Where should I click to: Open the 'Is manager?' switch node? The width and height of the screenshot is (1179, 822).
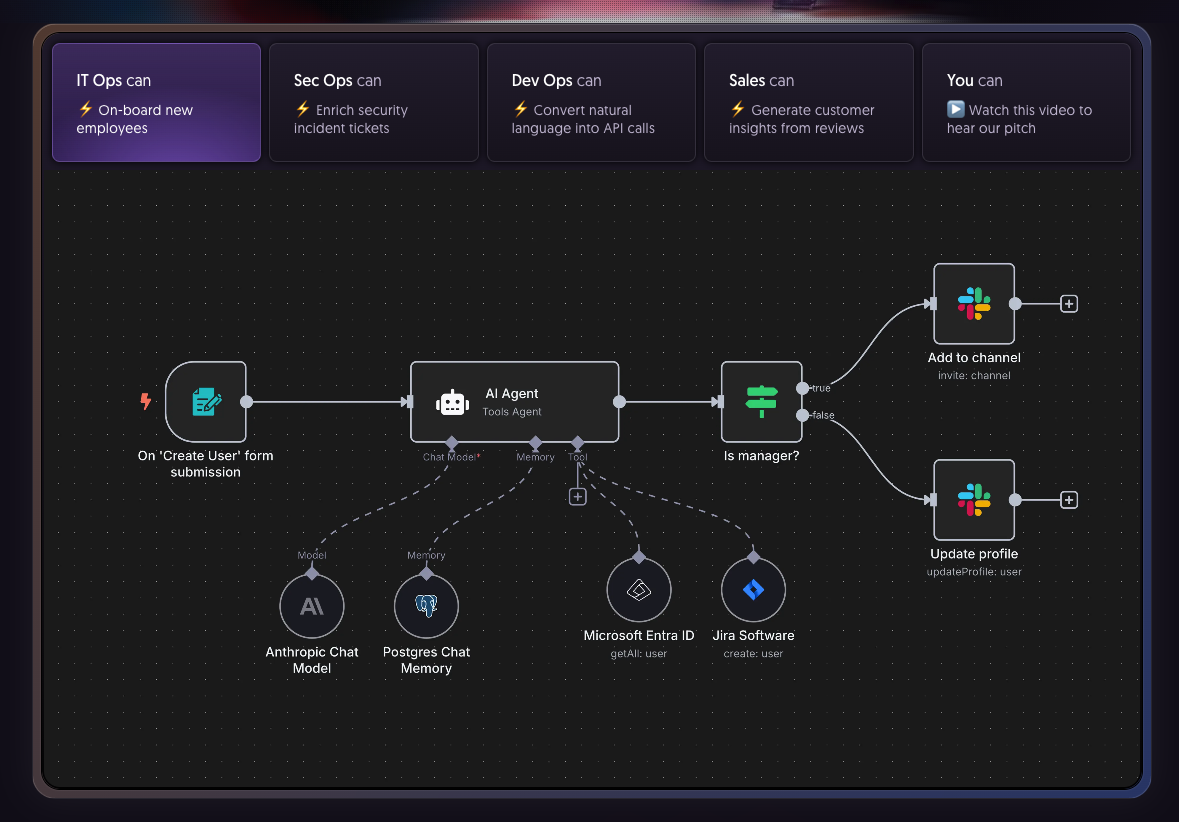click(x=761, y=402)
